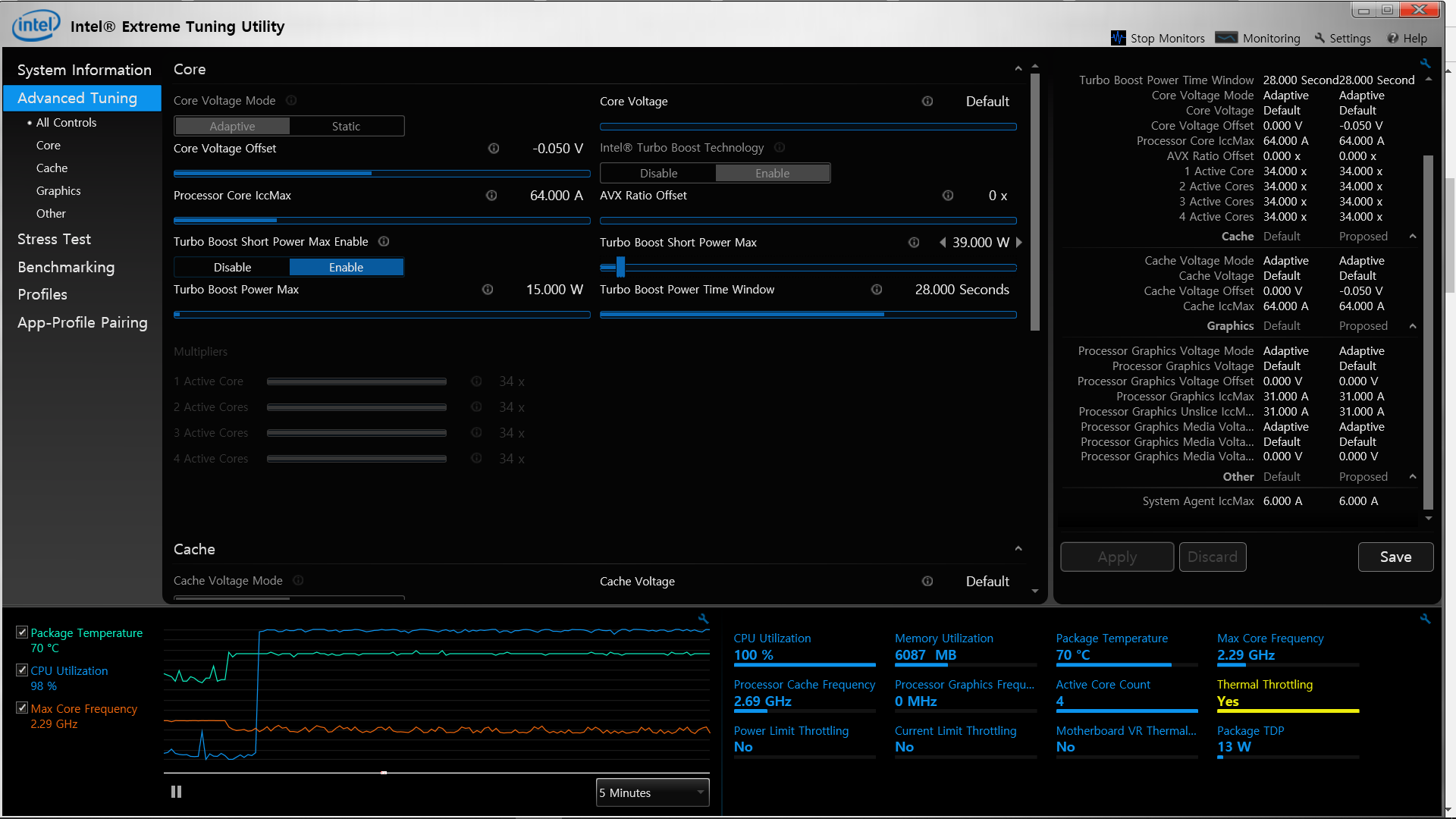Collapse the Cache group in summary panel
The image size is (1456, 819).
(1413, 237)
